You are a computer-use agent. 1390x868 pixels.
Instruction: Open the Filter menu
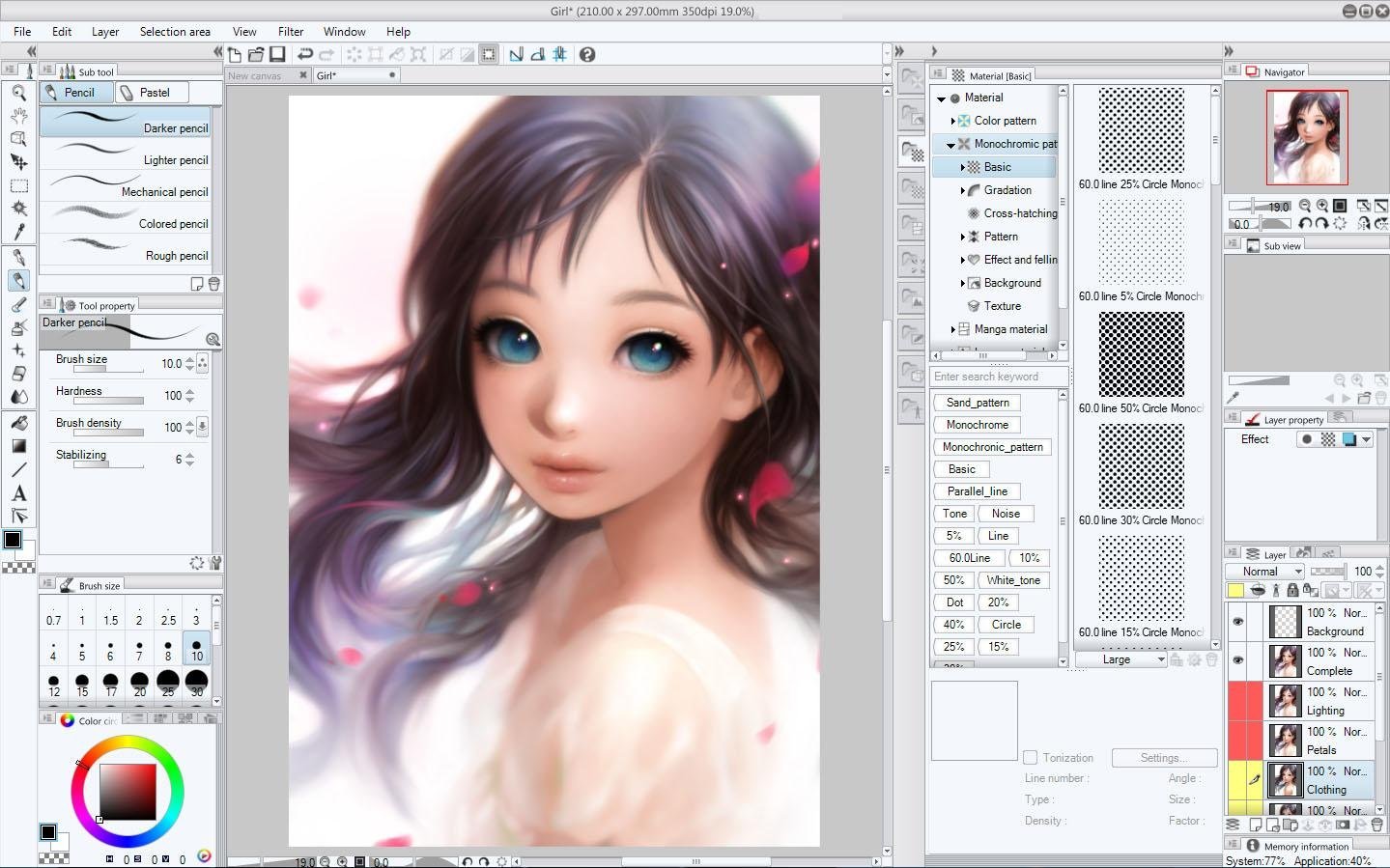point(290,32)
